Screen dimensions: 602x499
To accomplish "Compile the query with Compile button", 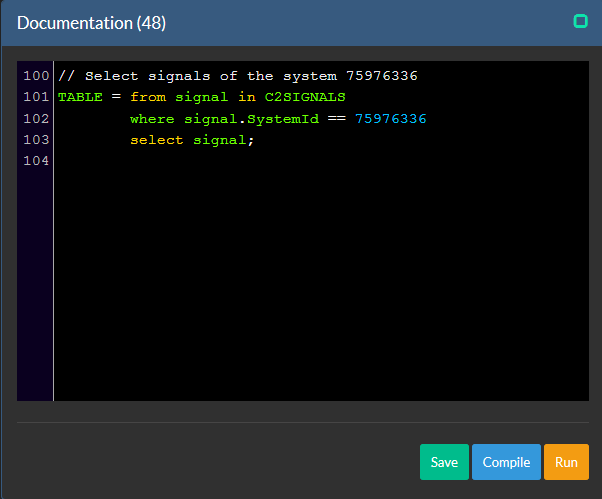I will (x=506, y=462).
